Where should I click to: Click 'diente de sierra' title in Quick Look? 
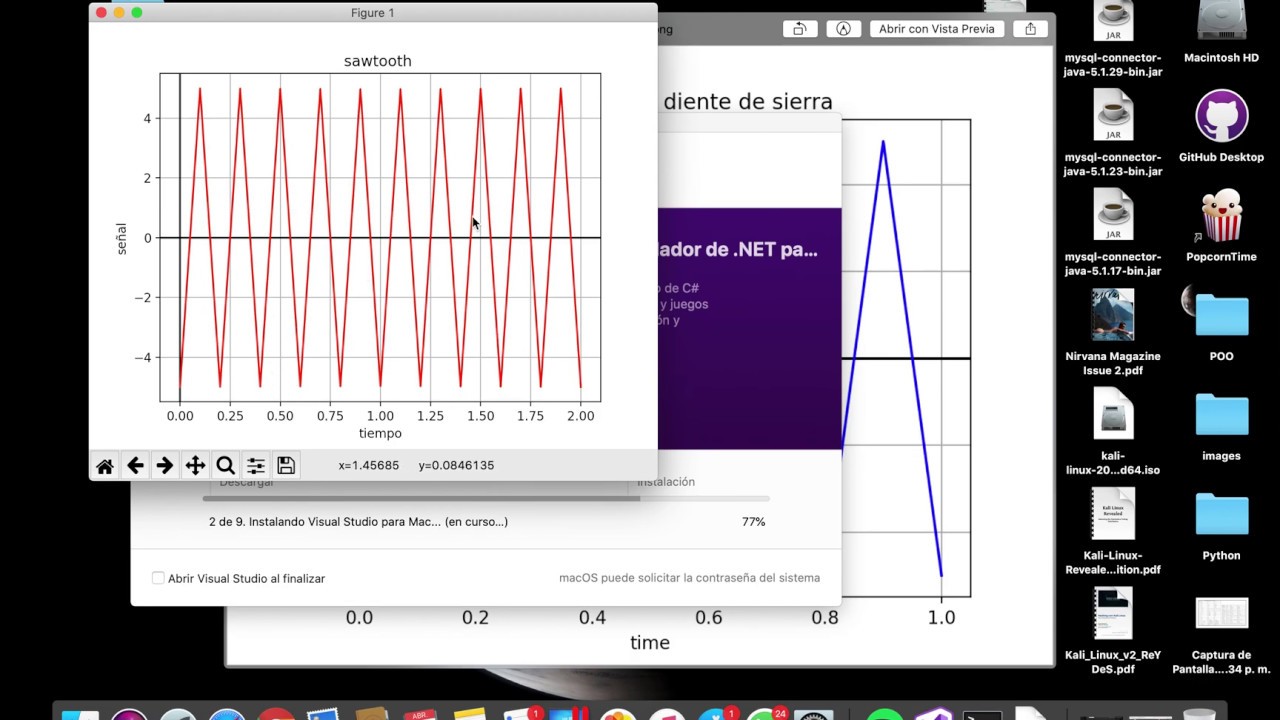tap(748, 101)
